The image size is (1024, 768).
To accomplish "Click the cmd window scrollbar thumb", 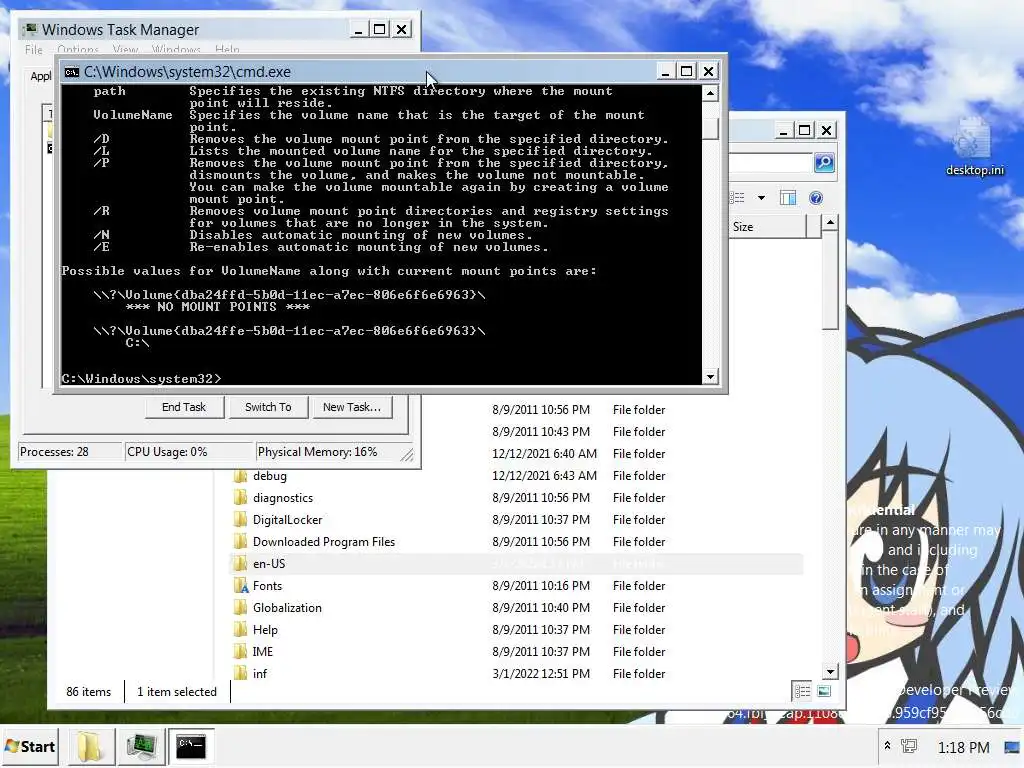I will pyautogui.click(x=710, y=128).
